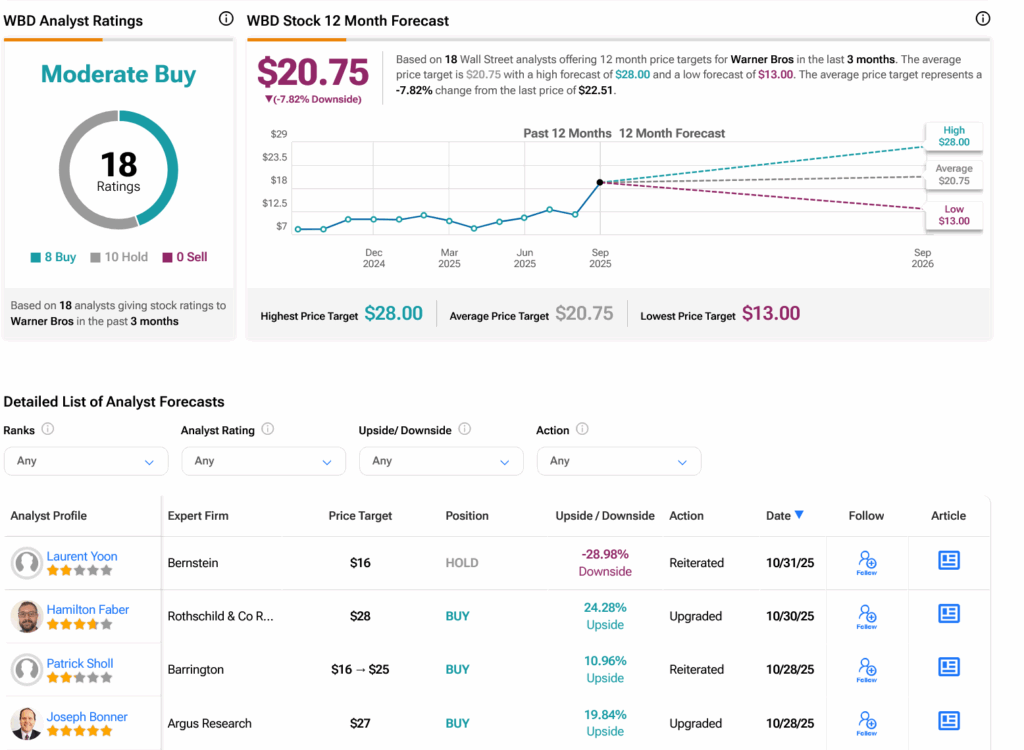Follow analyst Joseph Bonner

pos(866,723)
